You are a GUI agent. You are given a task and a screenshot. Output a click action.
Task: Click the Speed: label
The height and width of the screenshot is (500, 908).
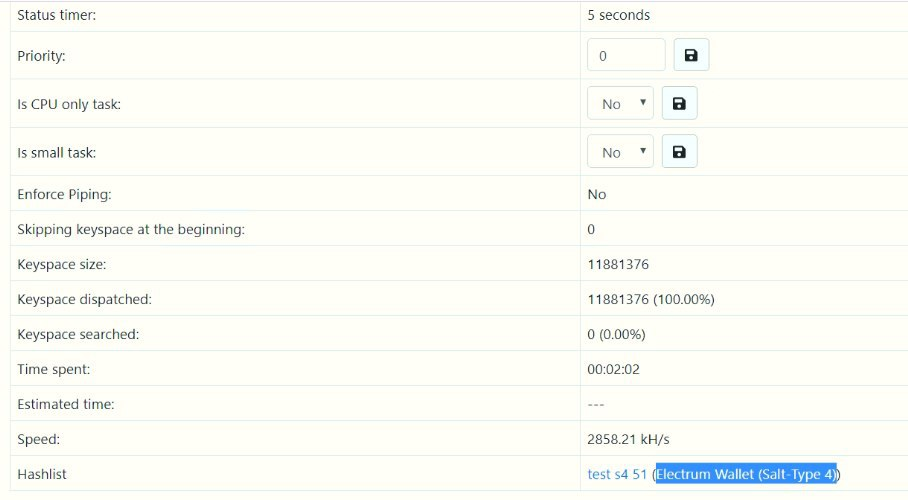pyautogui.click(x=38, y=439)
